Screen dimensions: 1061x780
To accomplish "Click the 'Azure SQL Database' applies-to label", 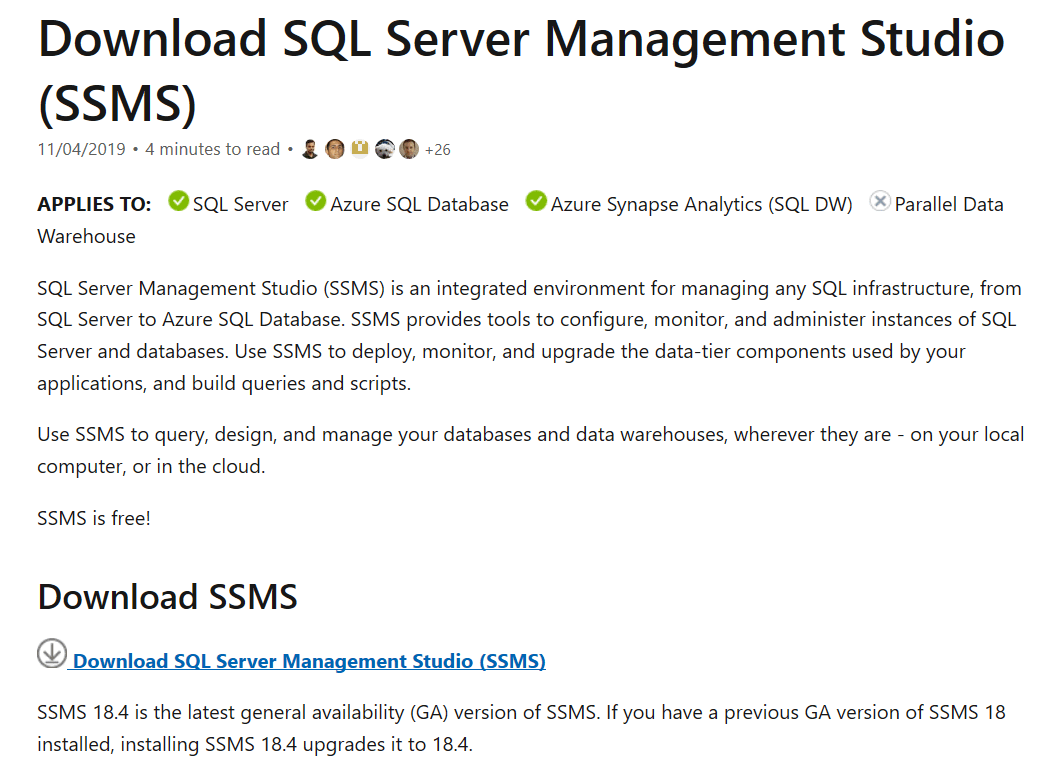I will [x=420, y=204].
